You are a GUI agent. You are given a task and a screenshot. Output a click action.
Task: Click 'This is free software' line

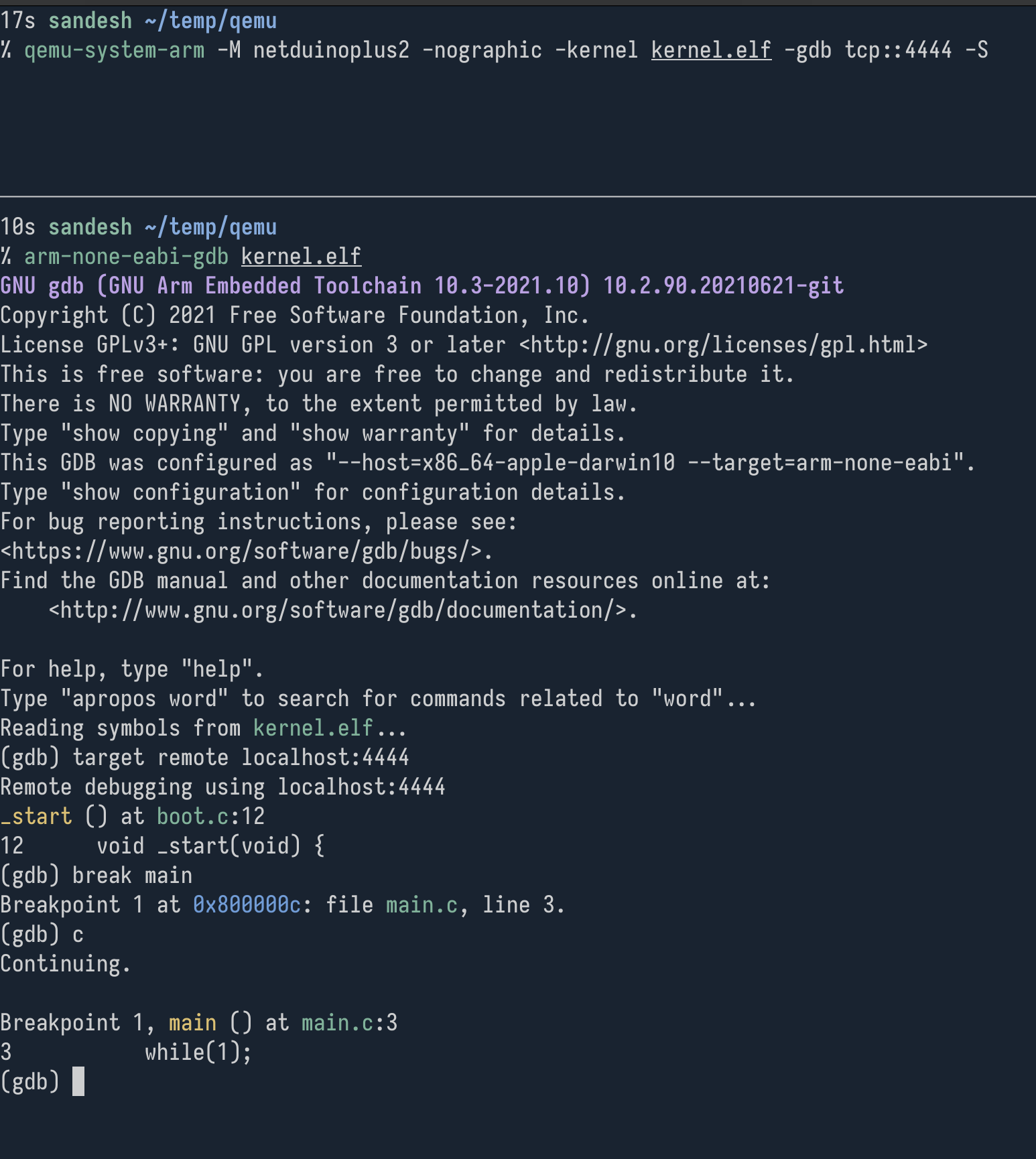pos(397,374)
